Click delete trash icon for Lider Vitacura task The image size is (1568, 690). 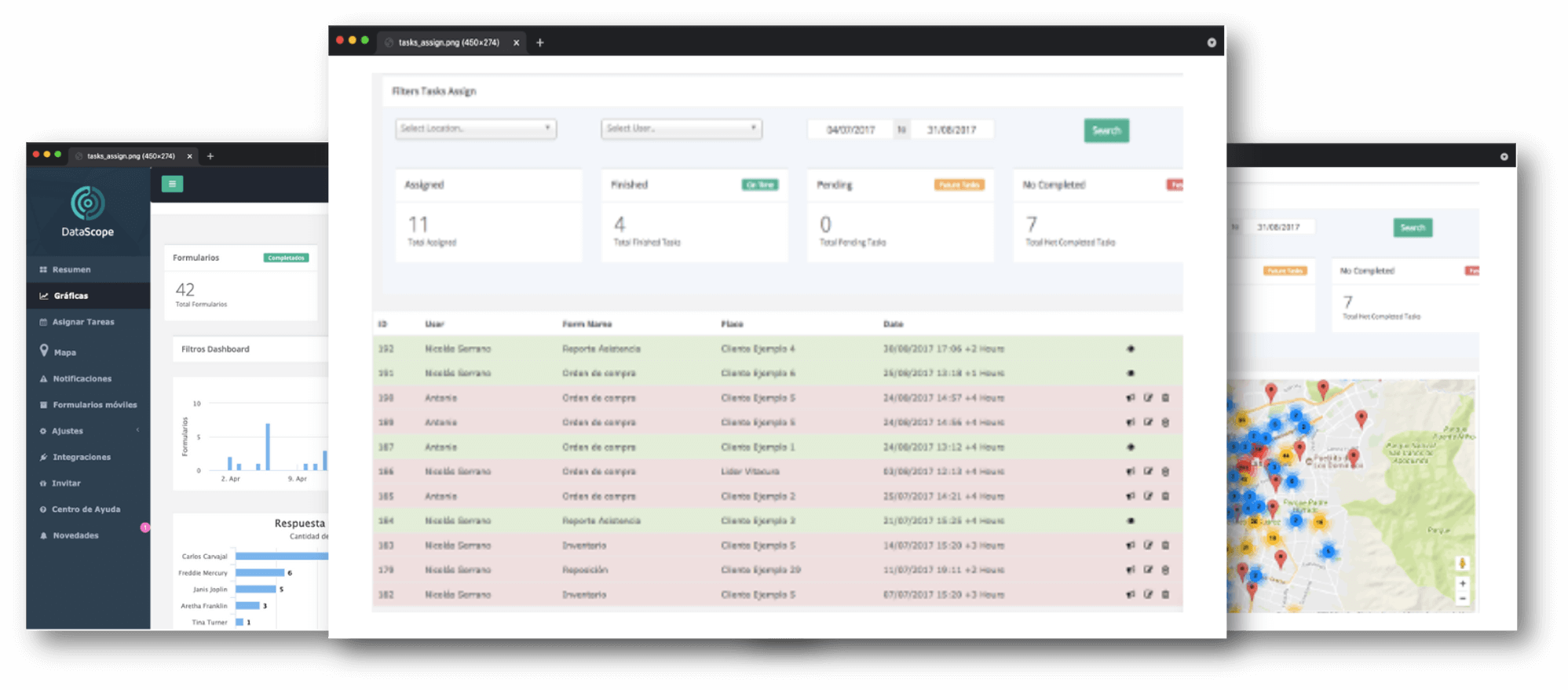(1165, 472)
